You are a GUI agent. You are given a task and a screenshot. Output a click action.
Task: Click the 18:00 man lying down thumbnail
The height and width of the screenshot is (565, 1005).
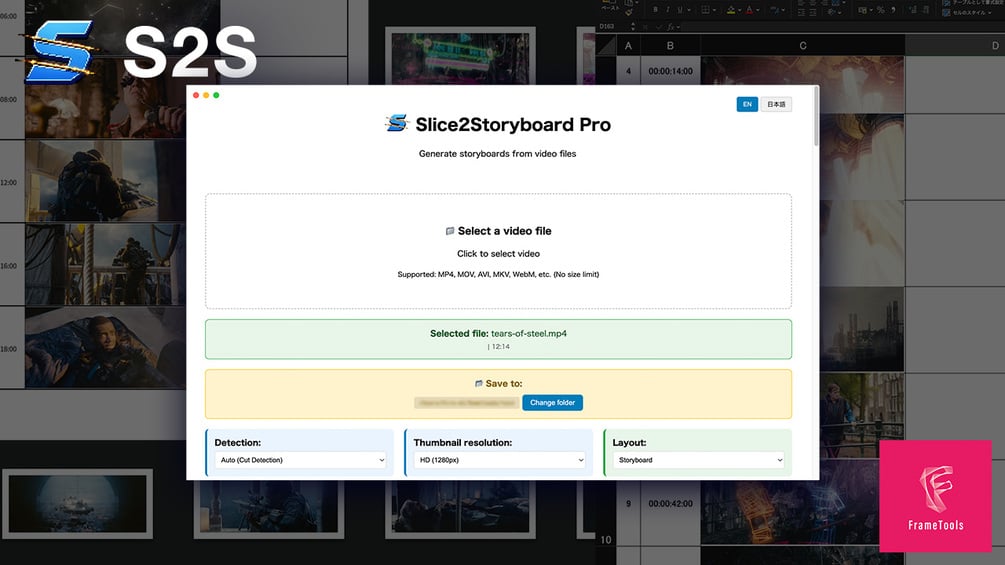click(x=105, y=348)
